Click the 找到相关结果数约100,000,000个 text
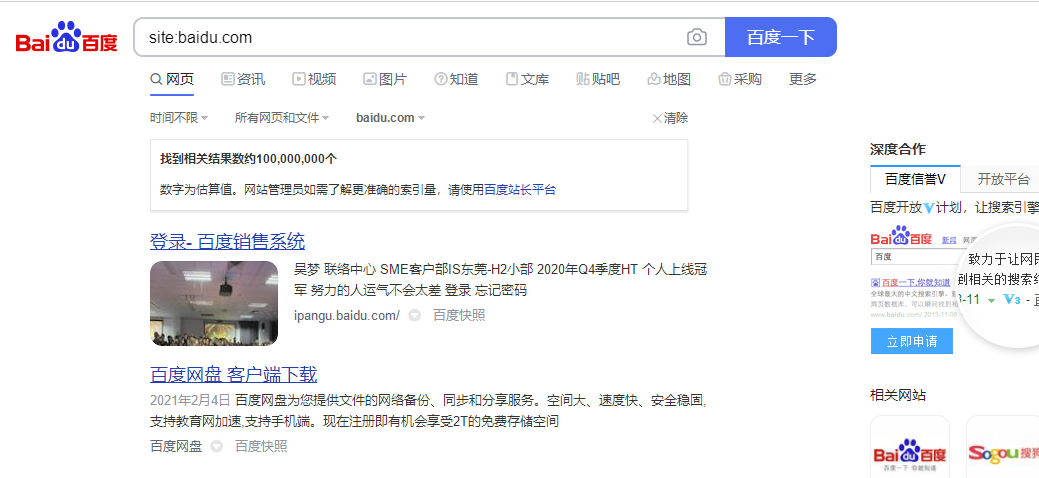 point(248,159)
